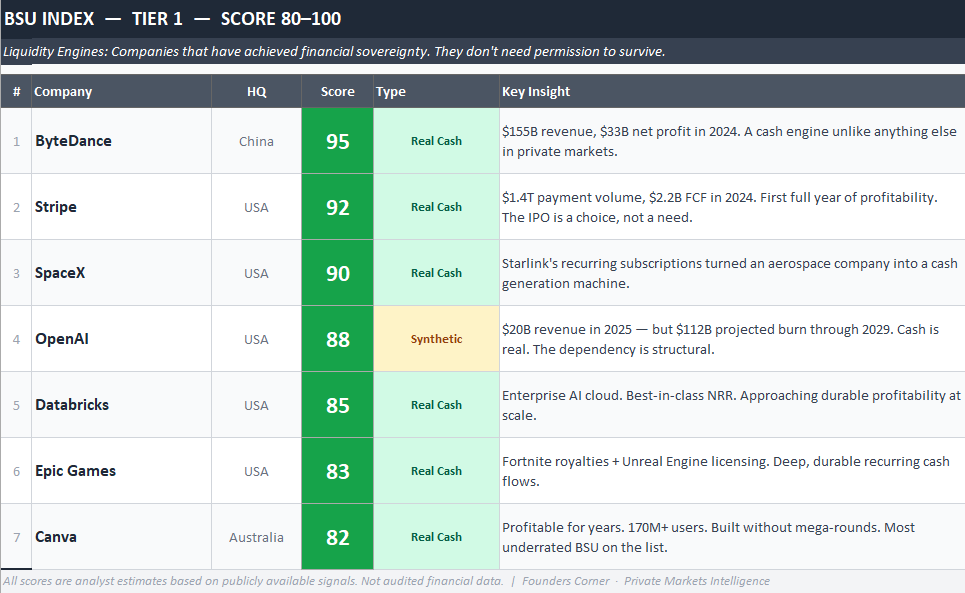Select Epic Games' 'USA' HQ cell
965x593 pixels.
click(257, 471)
